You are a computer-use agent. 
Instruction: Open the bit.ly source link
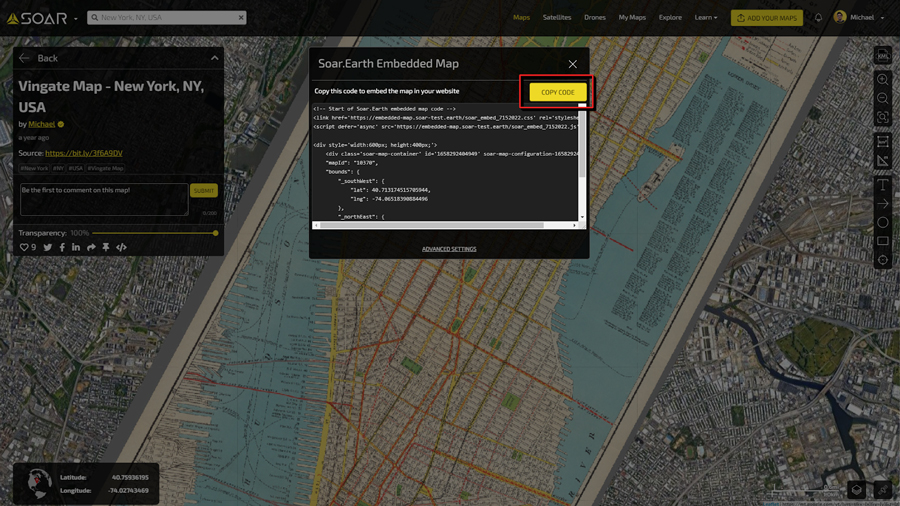84,153
